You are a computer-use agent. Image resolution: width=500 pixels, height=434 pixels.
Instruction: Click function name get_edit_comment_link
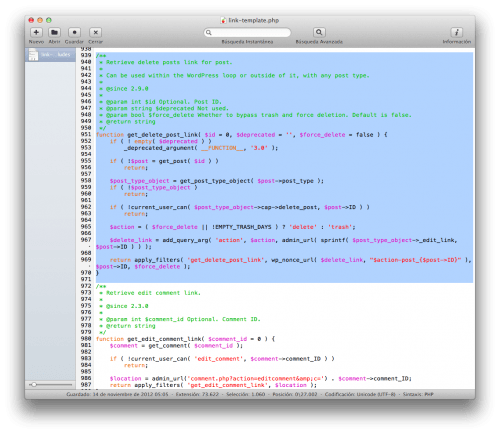pos(164,339)
